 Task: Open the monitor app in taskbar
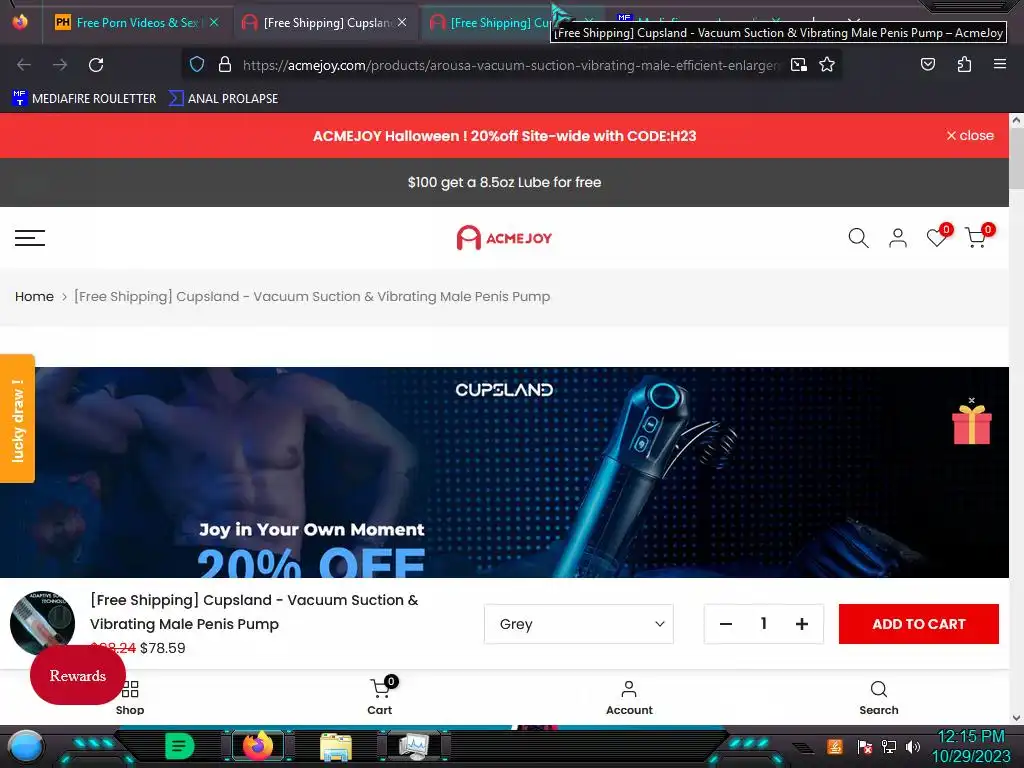click(x=414, y=746)
